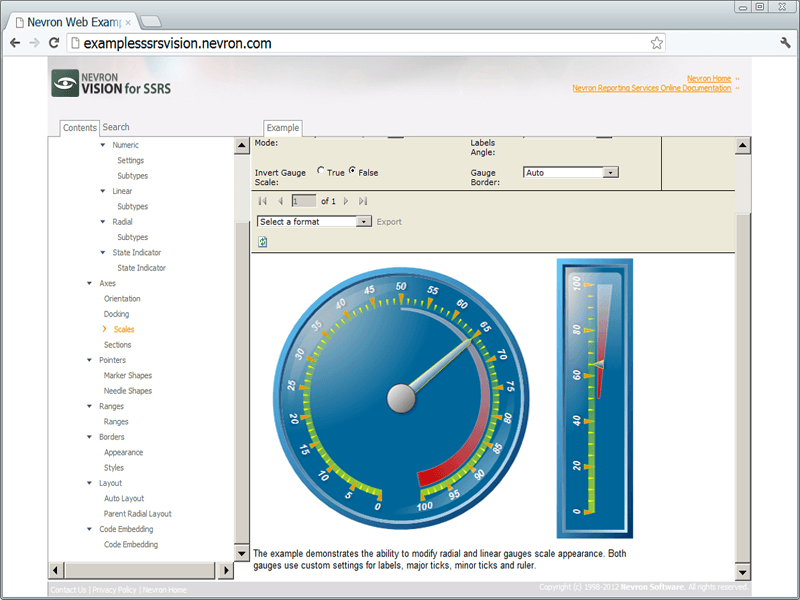Go to first report page icon
Viewport: 800px width, 600px height.
tap(262, 201)
